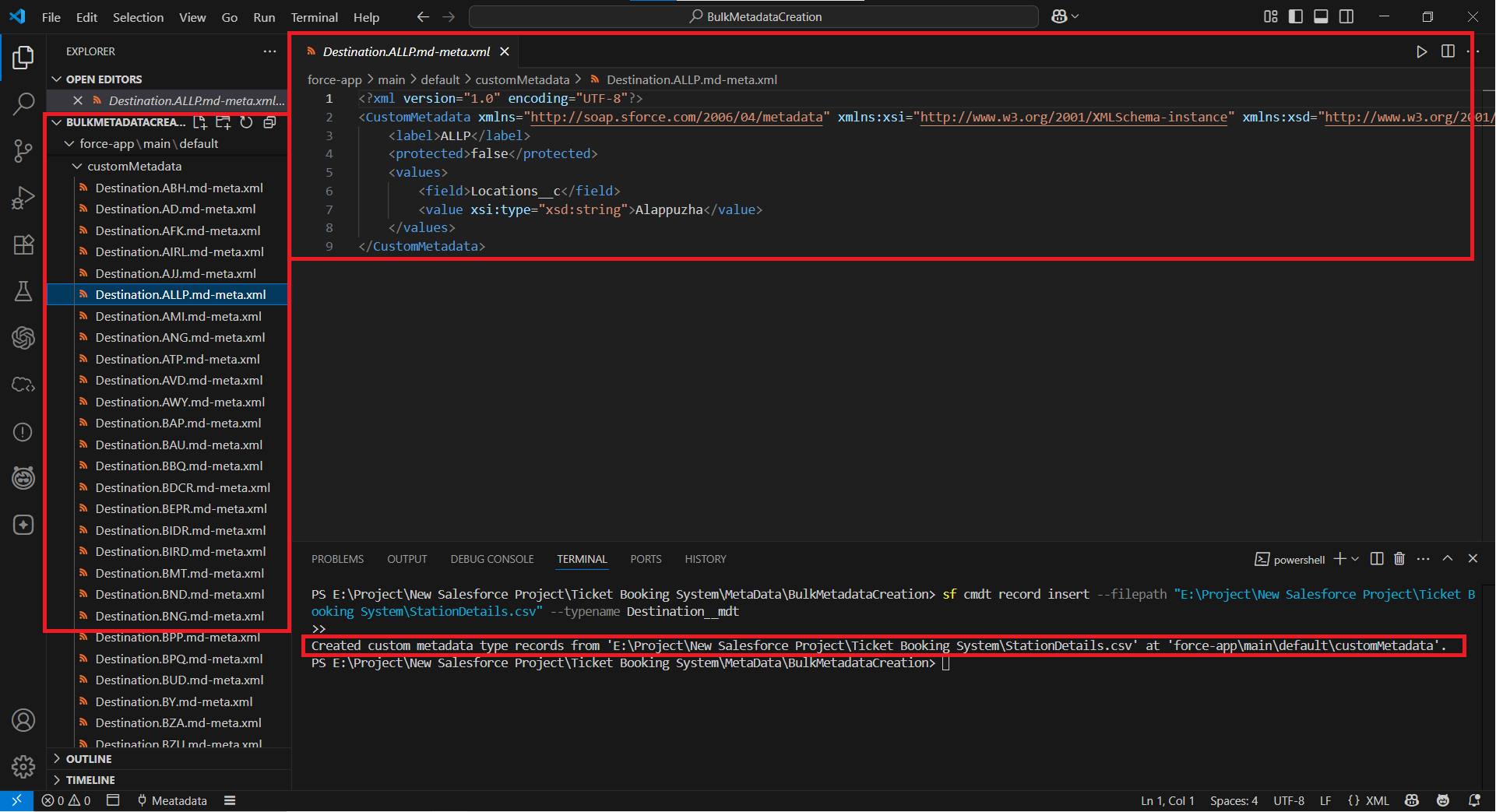This screenshot has height=812, width=1496.
Task: Open the Run and Debug view
Action: [23, 198]
